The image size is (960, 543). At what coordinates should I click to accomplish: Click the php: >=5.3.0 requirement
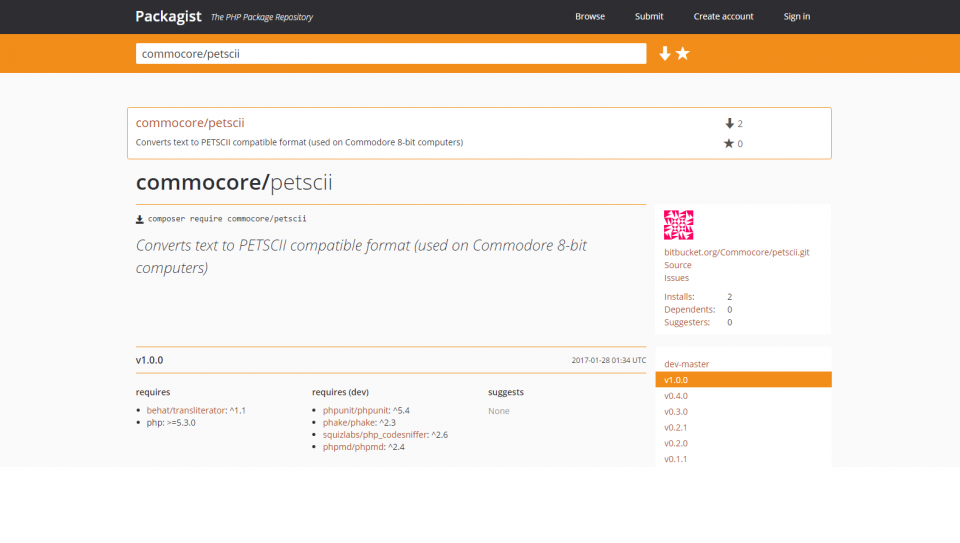coord(171,422)
